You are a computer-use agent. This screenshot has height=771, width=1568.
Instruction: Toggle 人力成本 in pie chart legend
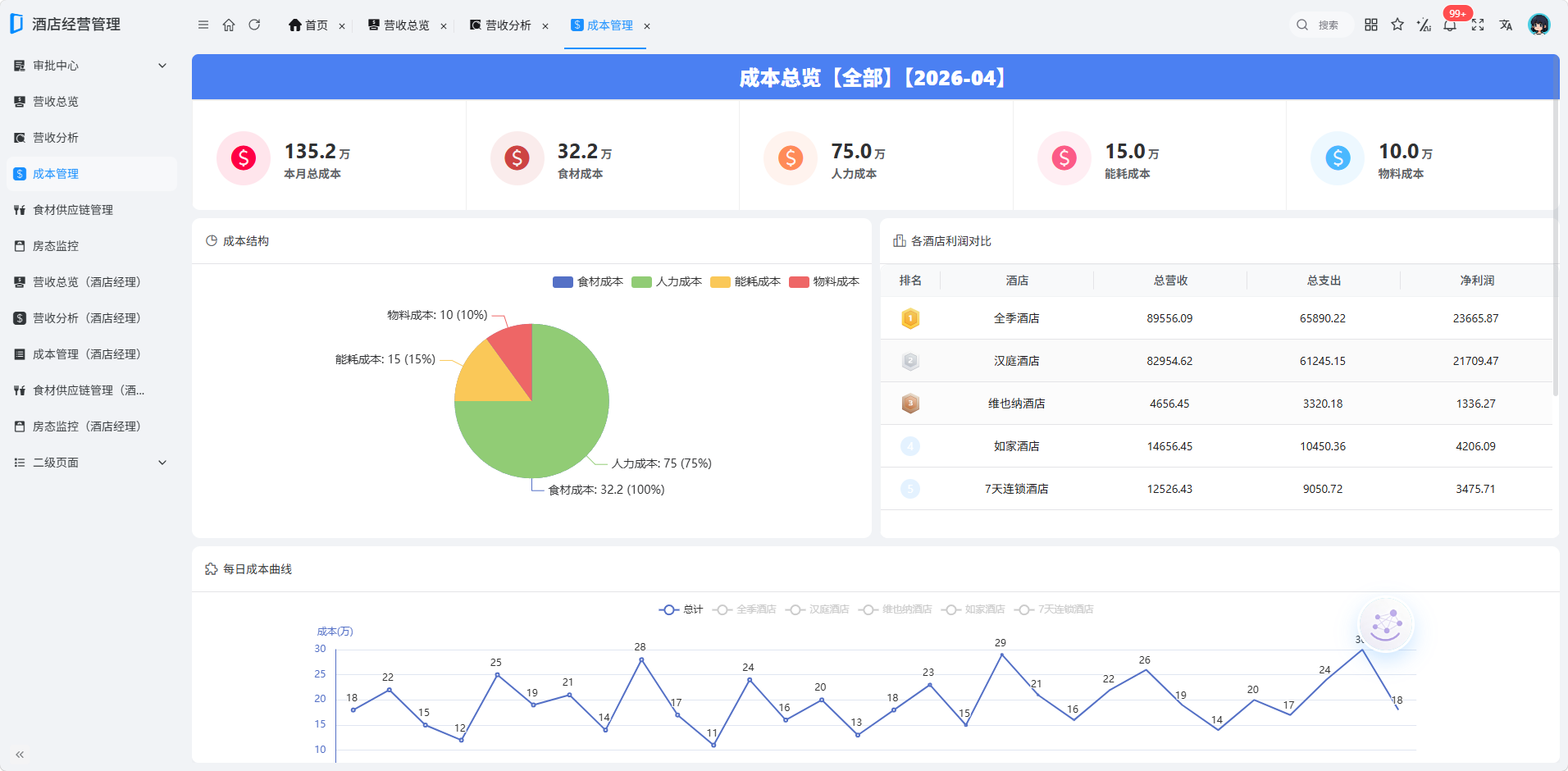[x=667, y=281]
